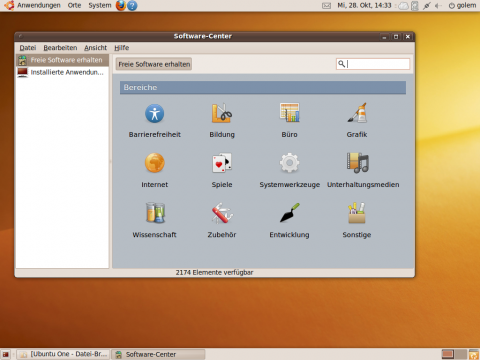Open the Systemwerkzeuge gear icon
The height and width of the screenshot is (360, 480).
click(289, 163)
